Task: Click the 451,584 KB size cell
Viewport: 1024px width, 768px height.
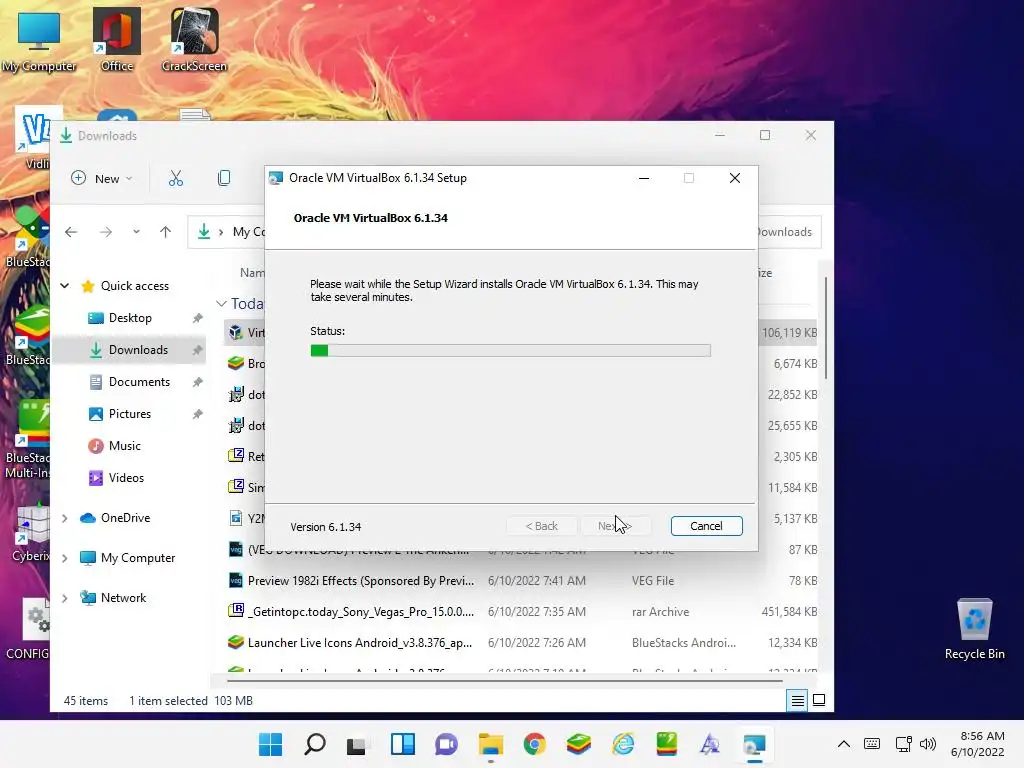Action: [789, 611]
